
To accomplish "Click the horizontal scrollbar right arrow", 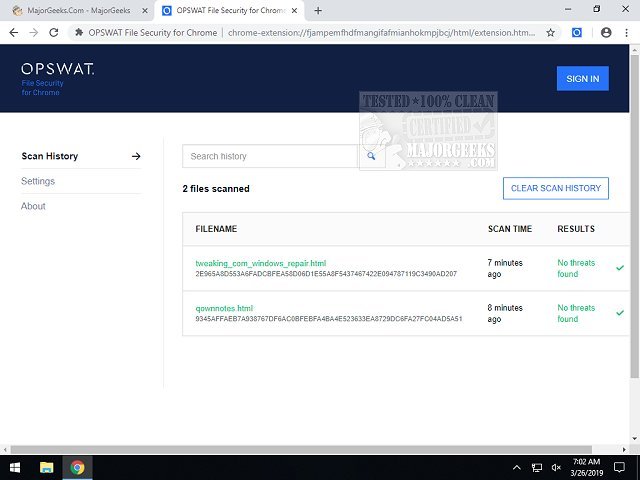I will pyautogui.click(x=624, y=449).
